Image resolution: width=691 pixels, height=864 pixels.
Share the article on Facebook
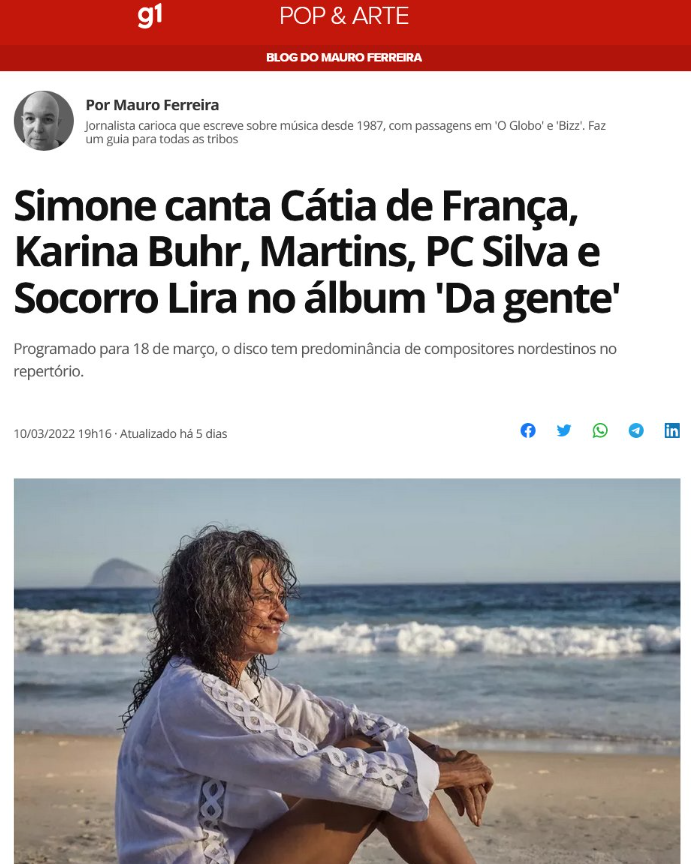[x=528, y=430]
